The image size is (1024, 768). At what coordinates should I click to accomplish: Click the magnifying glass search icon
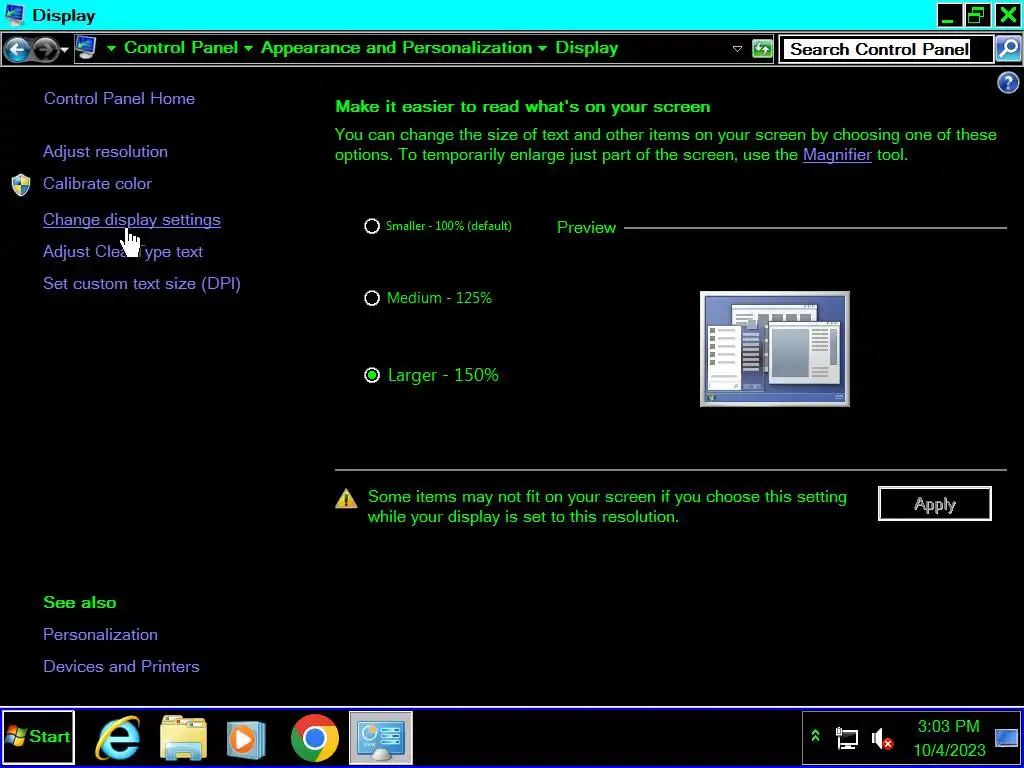[1008, 49]
